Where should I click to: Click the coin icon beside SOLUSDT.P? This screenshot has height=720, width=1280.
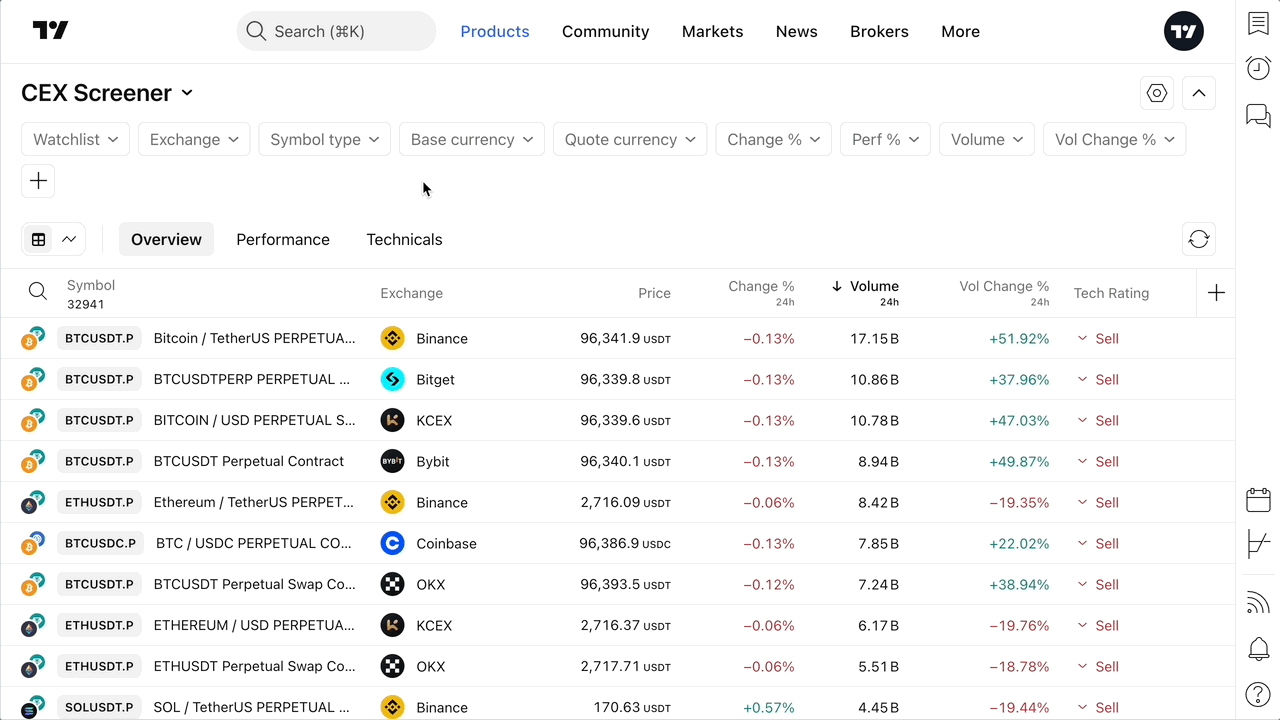(x=33, y=707)
